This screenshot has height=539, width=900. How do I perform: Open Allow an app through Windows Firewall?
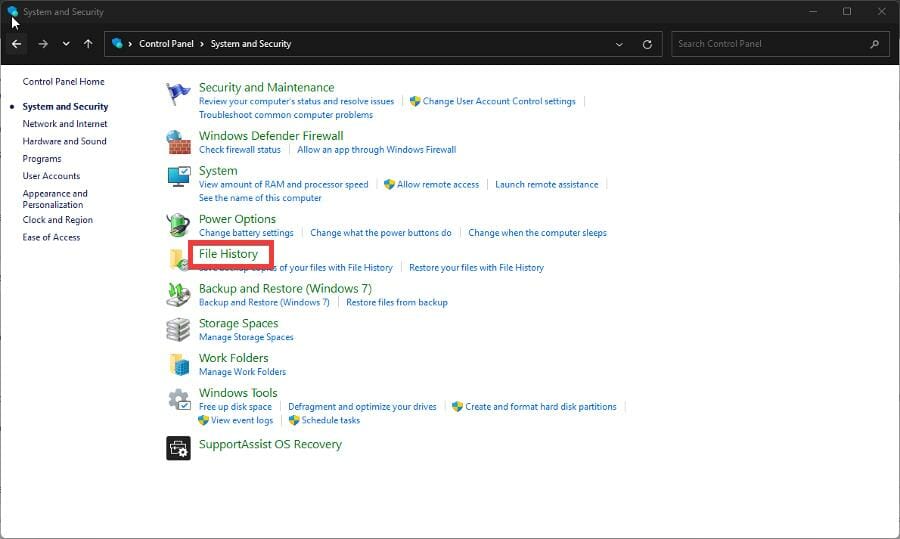pos(376,149)
